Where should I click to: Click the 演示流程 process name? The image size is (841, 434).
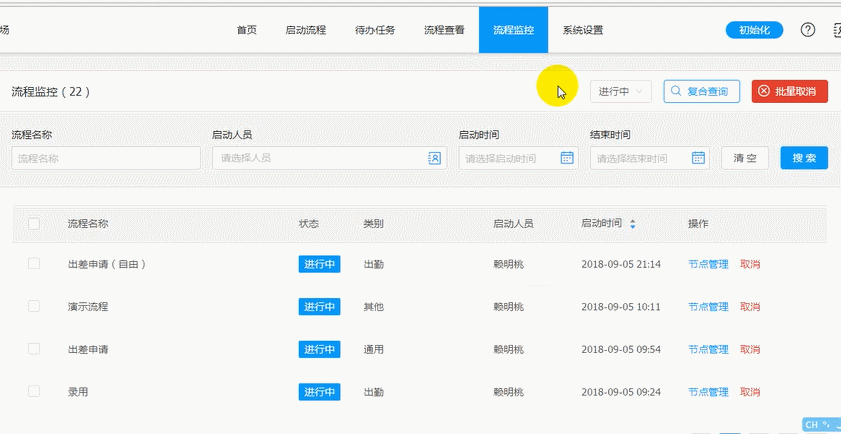click(88, 307)
